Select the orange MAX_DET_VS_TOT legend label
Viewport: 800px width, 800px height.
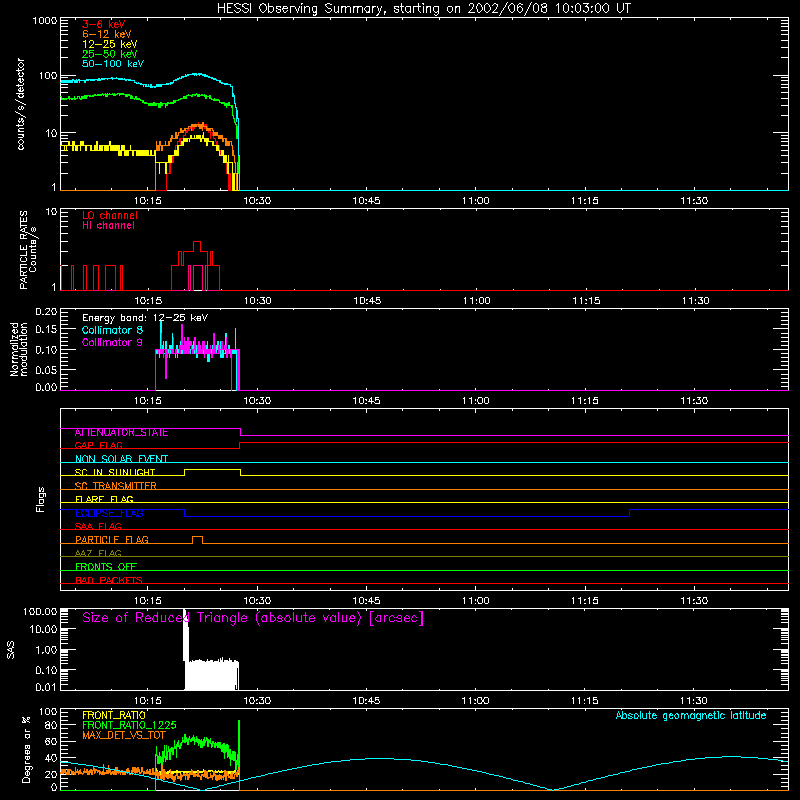pyautogui.click(x=123, y=735)
